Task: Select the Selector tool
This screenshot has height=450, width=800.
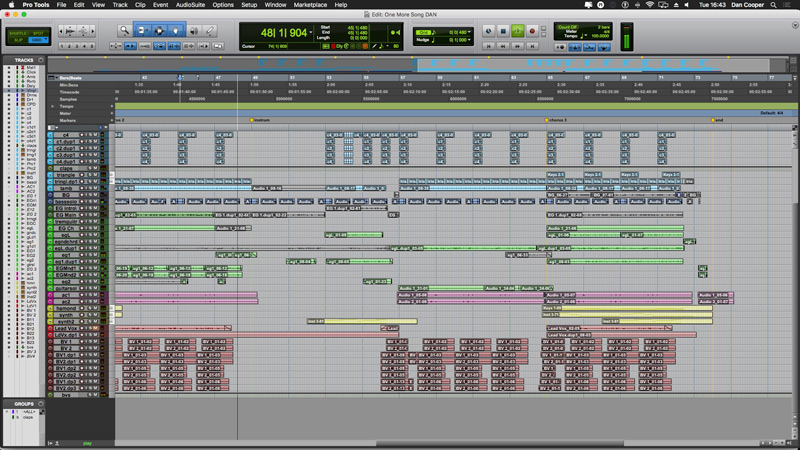Action: 159,31
